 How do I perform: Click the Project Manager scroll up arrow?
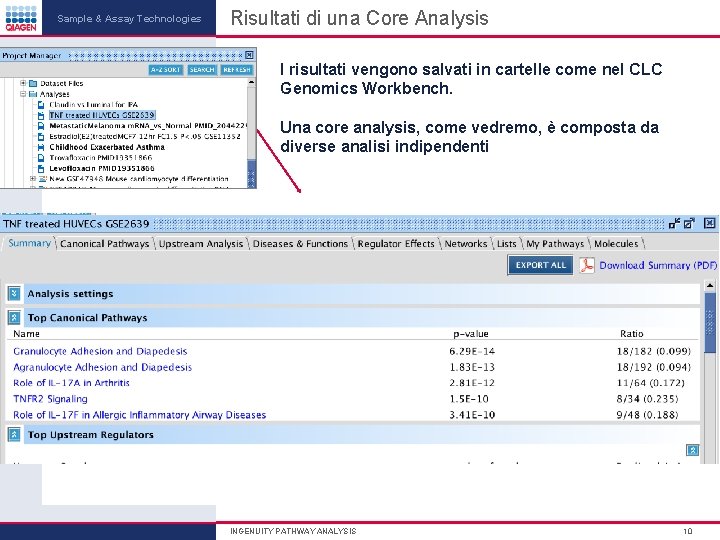[251, 82]
